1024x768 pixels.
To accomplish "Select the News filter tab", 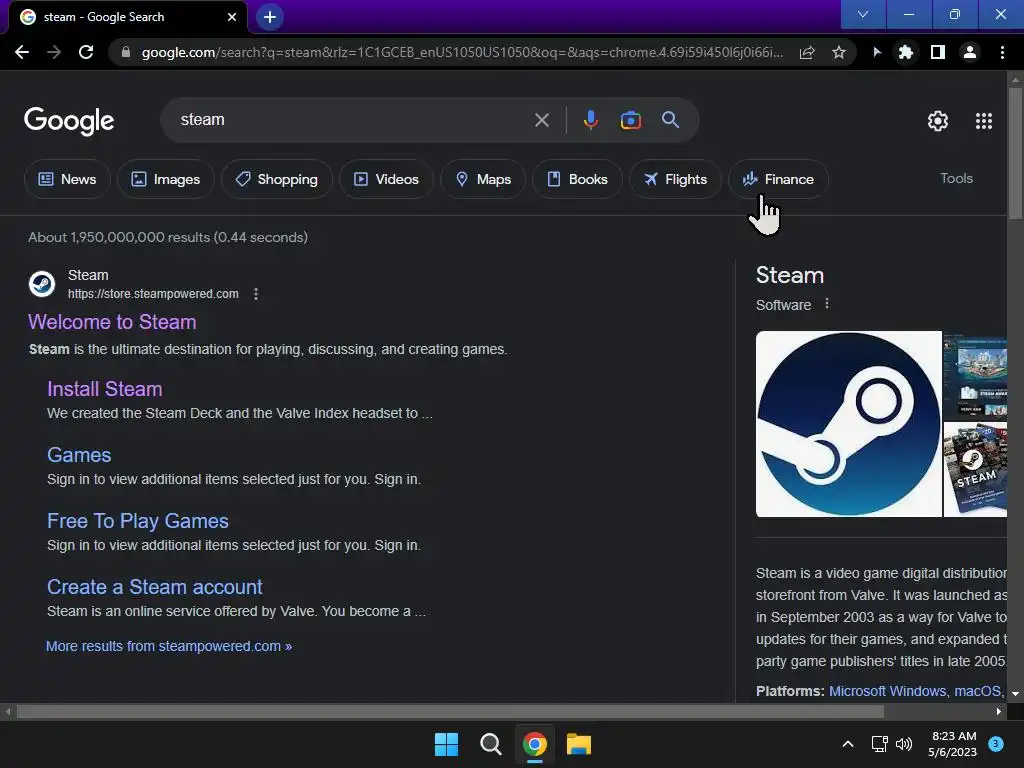I will point(67,179).
